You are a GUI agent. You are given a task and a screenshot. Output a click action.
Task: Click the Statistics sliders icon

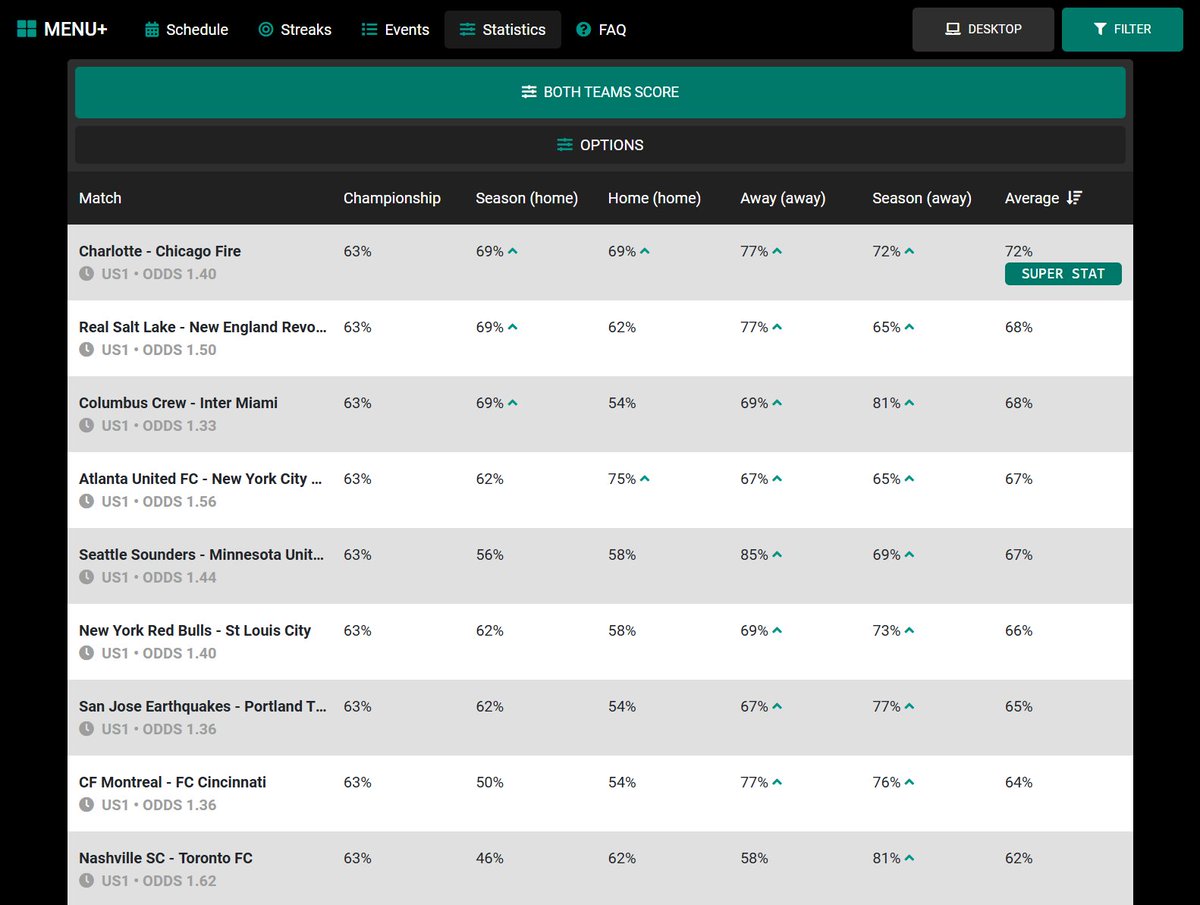coord(467,30)
